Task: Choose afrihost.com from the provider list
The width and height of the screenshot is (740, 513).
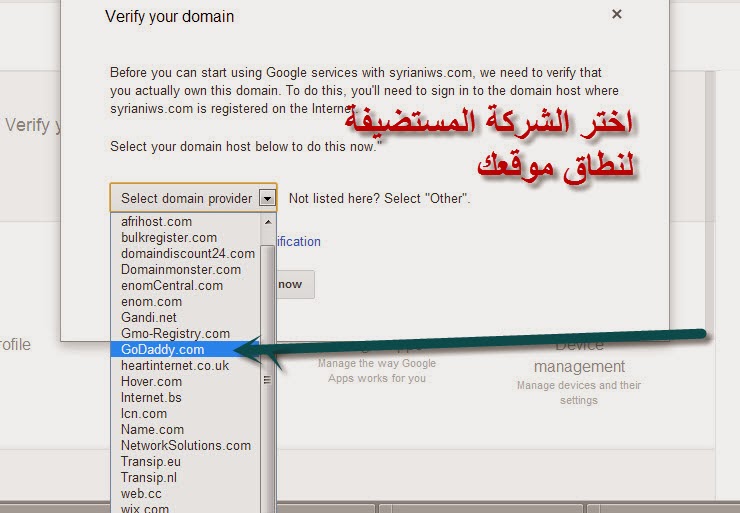Action: (185, 221)
